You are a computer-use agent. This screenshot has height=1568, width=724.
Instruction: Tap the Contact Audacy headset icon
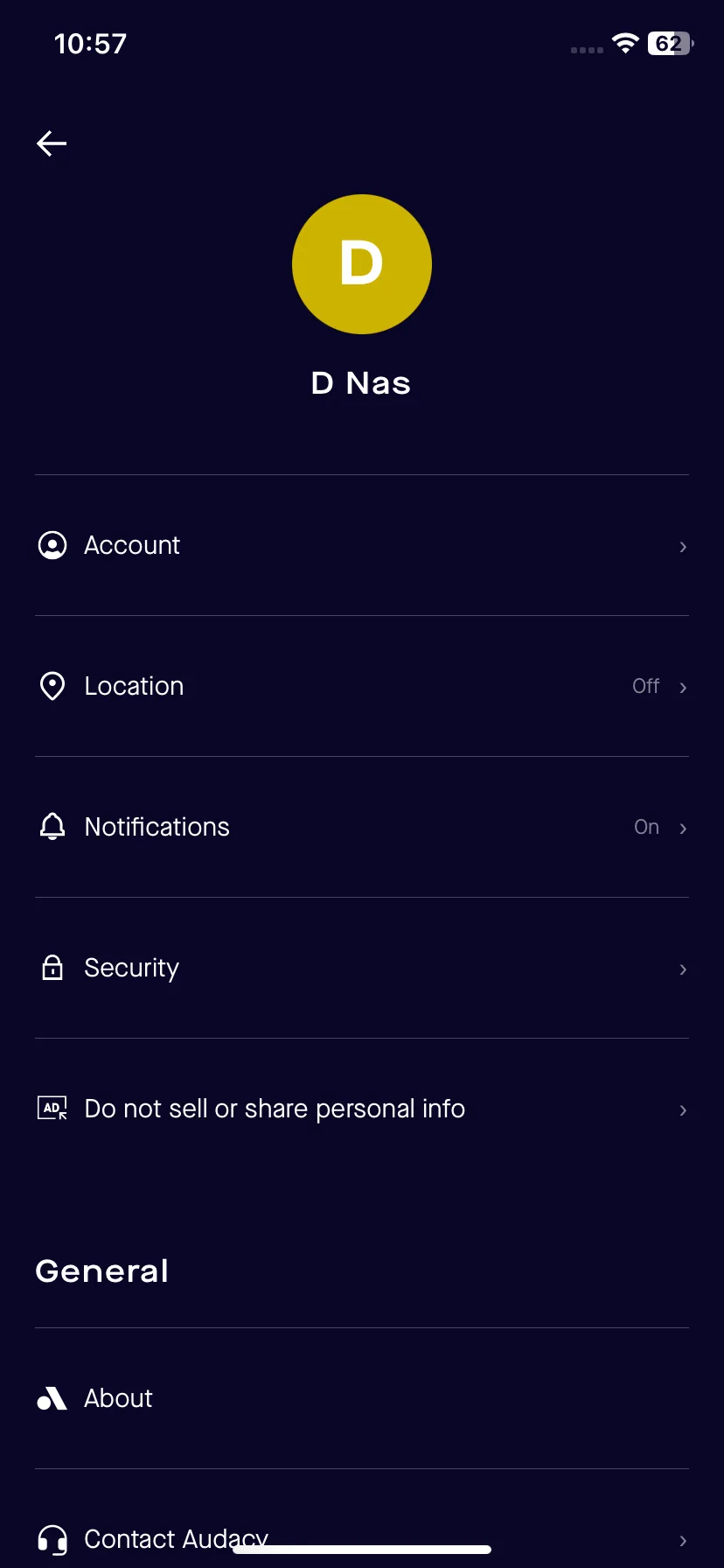tap(52, 1539)
